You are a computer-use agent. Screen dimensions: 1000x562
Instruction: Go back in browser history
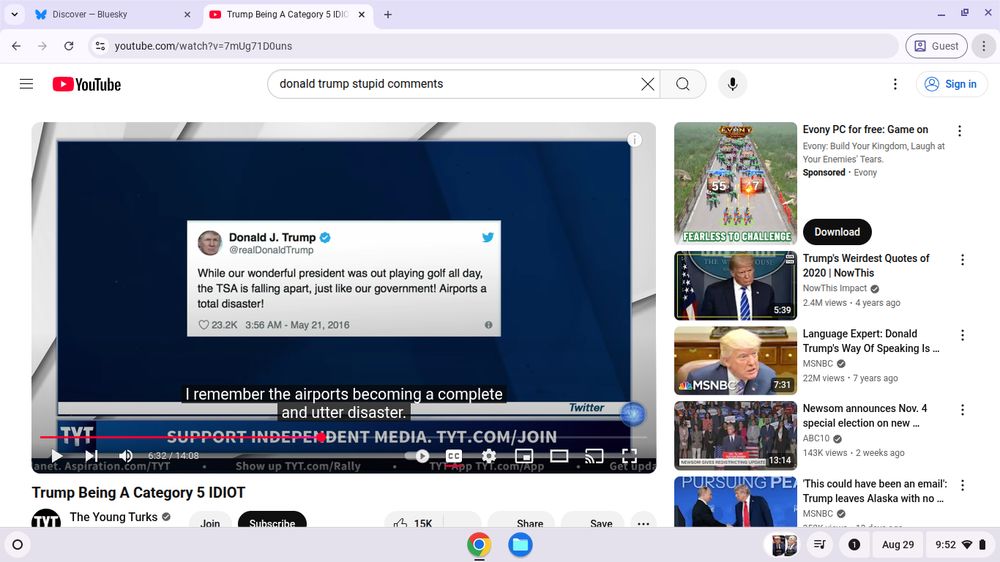coord(17,46)
